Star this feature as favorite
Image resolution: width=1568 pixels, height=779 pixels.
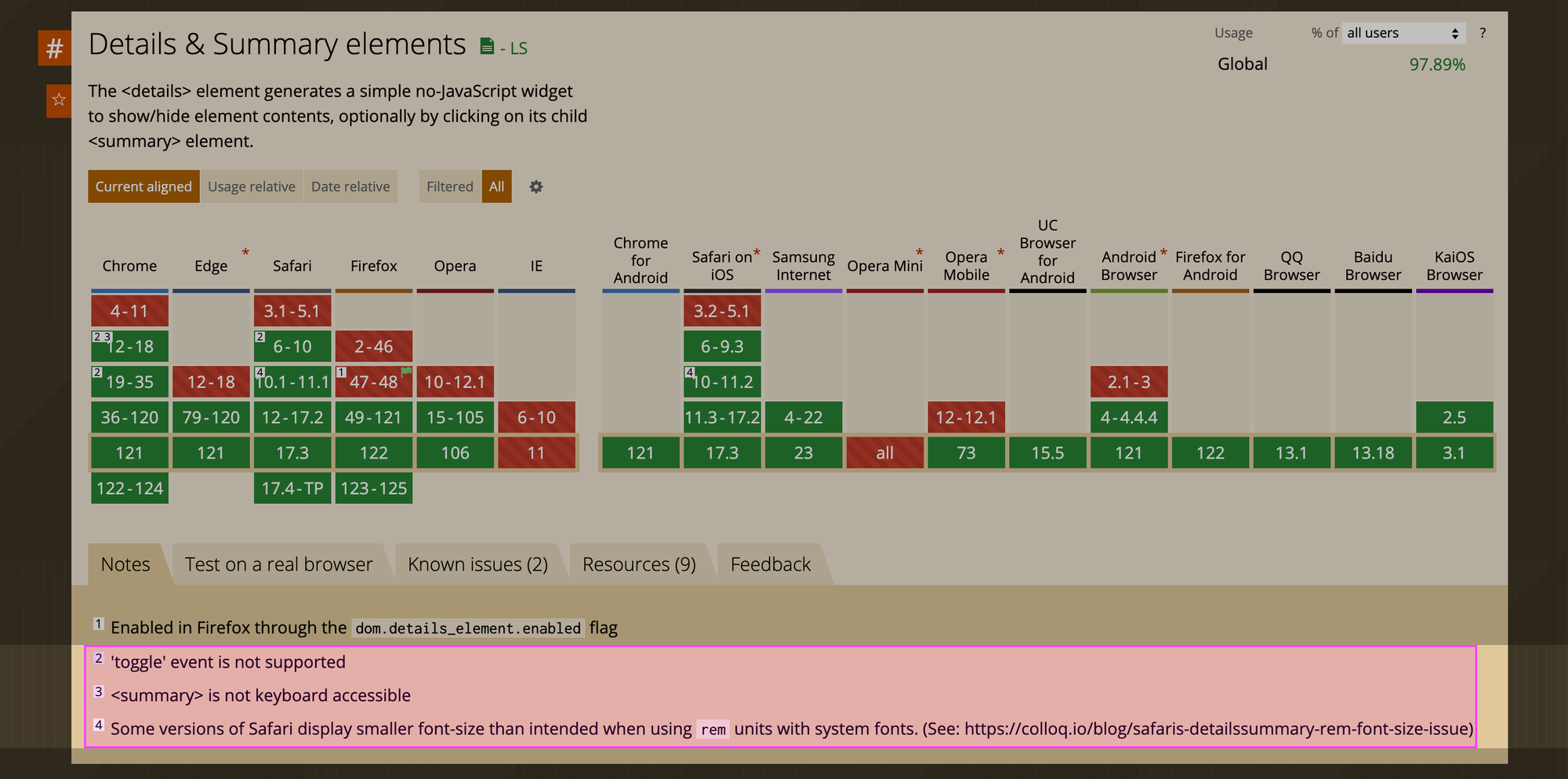59,100
